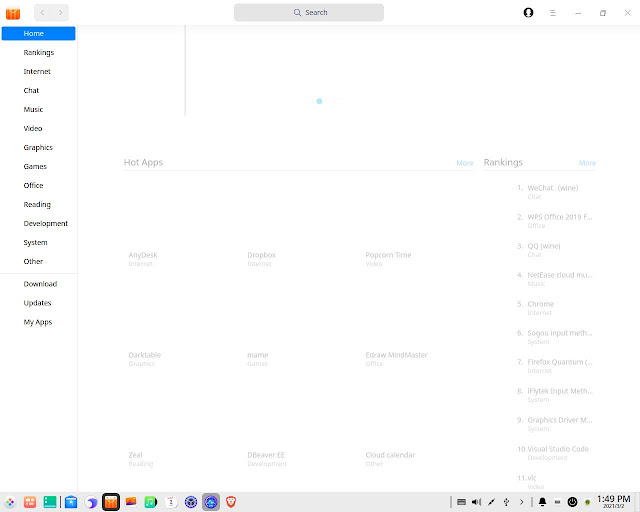
Task: Go forward with the right arrow button
Action: click(60, 13)
